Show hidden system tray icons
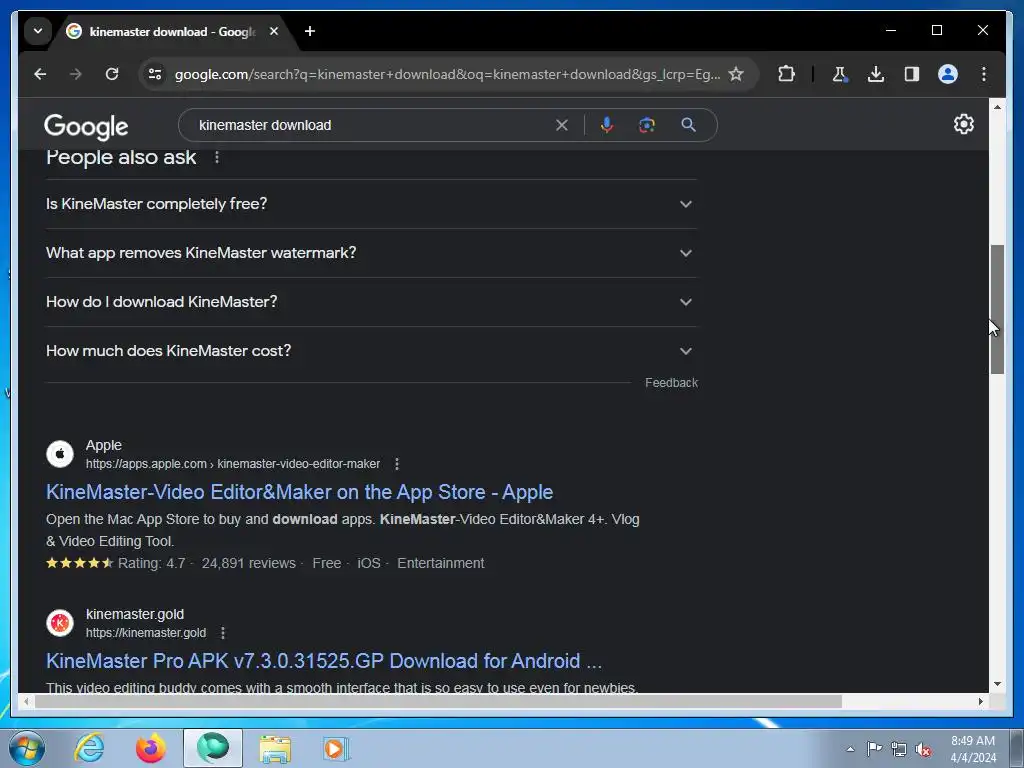This screenshot has width=1024, height=768. [x=850, y=749]
